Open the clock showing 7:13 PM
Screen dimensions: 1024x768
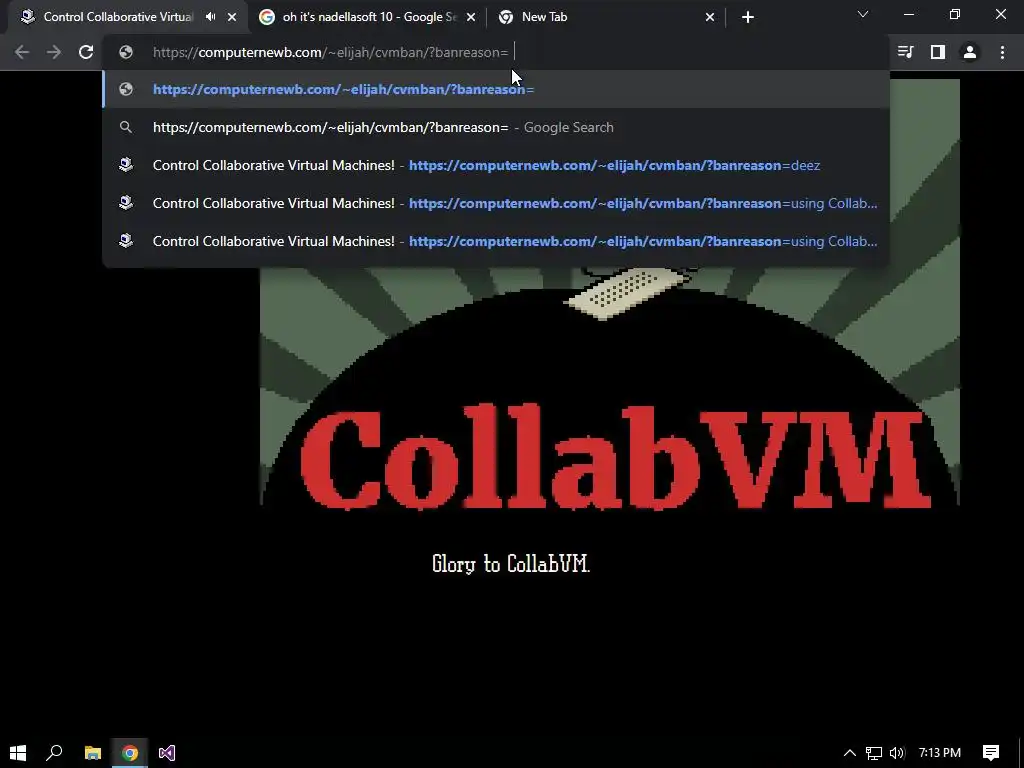(940, 753)
